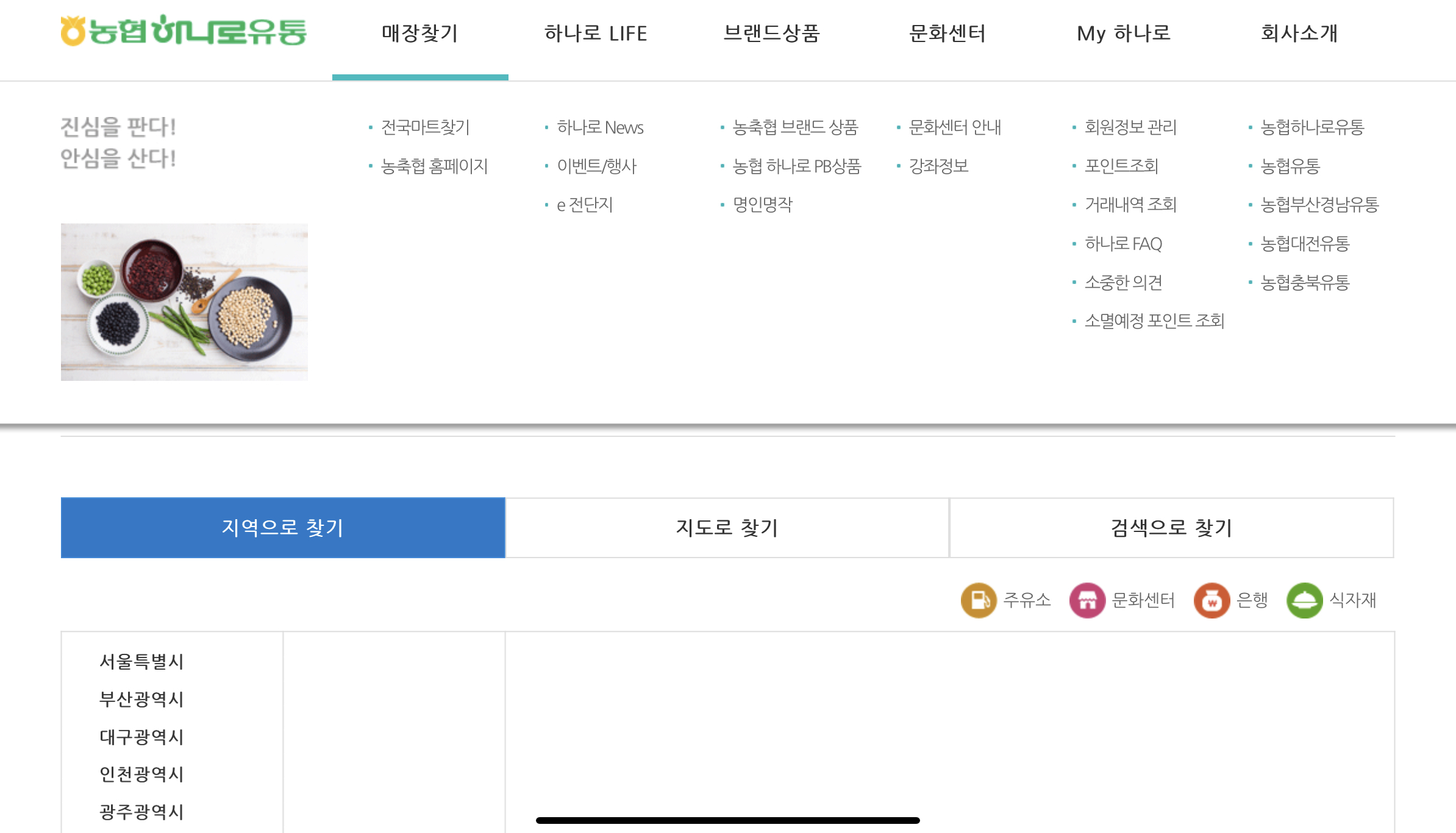This screenshot has width=1456, height=833.
Task: Open the e 전단지 link
Action: [x=584, y=205]
